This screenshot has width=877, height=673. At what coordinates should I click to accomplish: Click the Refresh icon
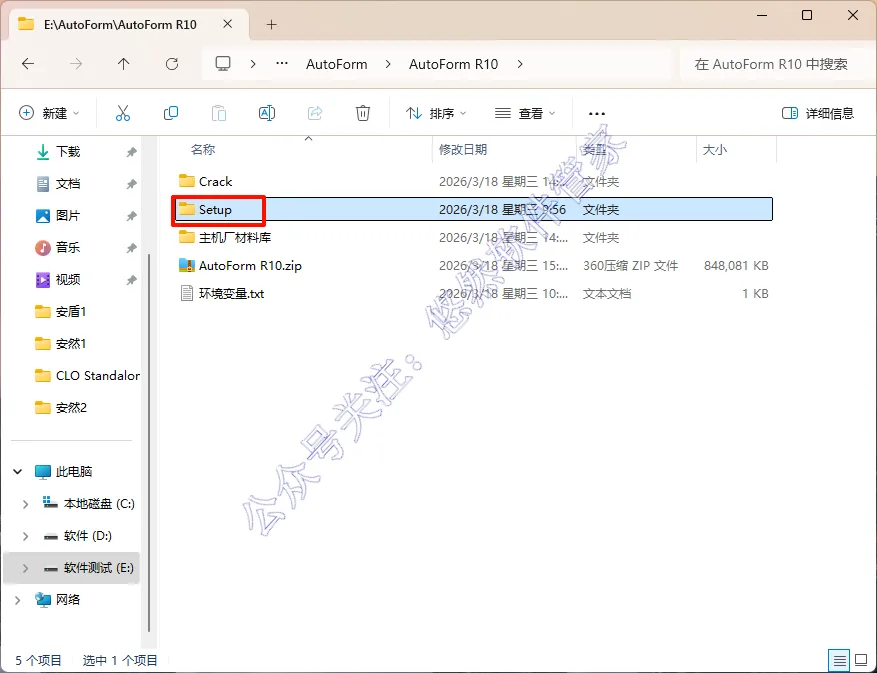[172, 64]
